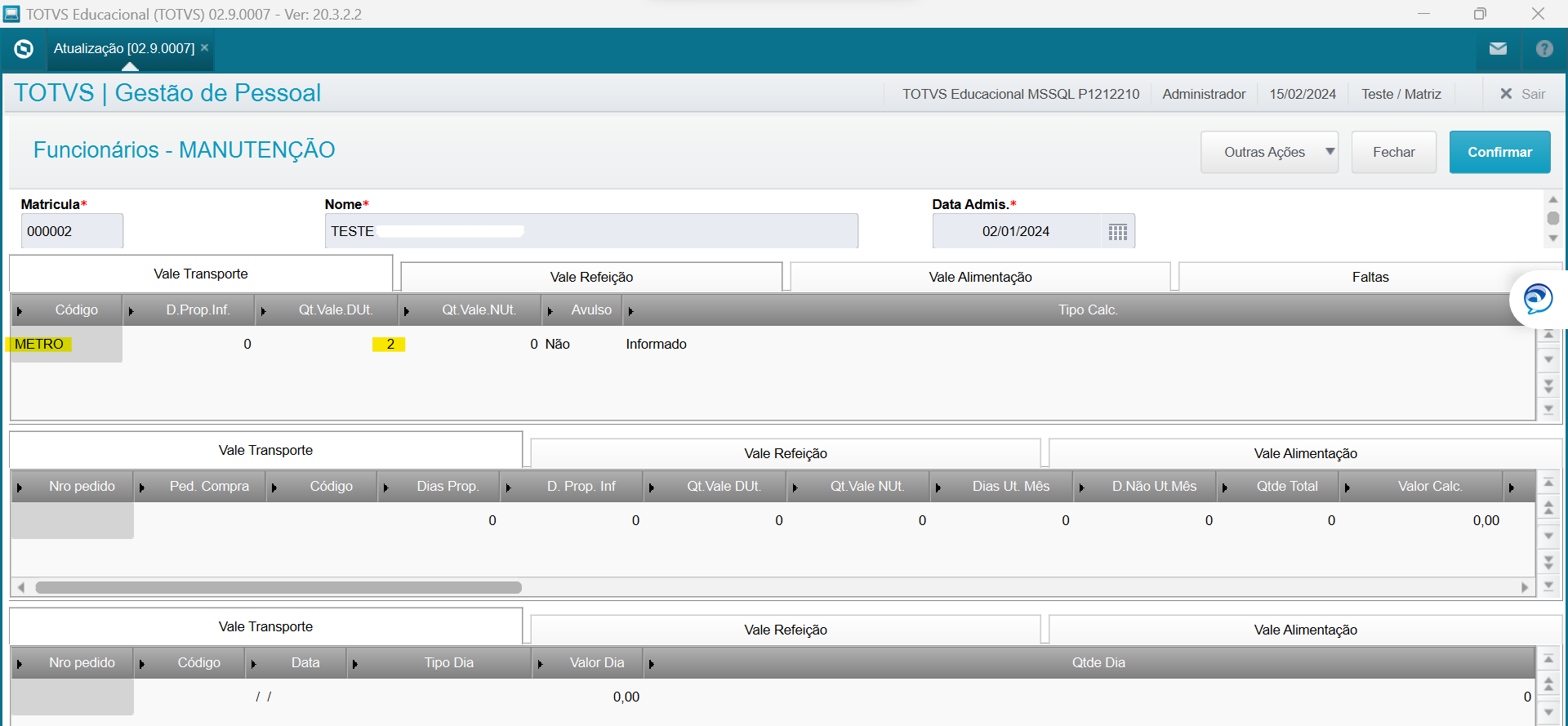Click the Sair exit icon
The width and height of the screenshot is (1568, 726).
tap(1506, 94)
